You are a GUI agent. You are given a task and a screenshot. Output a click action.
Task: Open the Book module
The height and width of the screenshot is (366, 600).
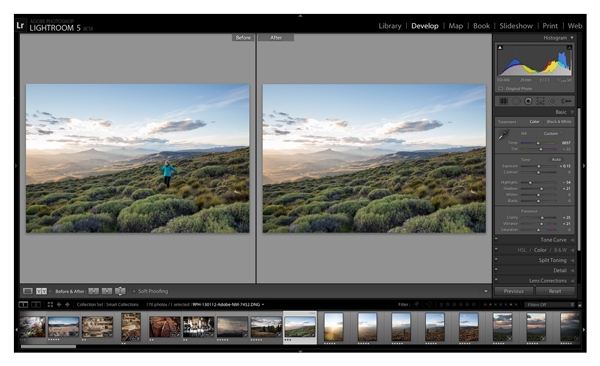[x=481, y=26]
